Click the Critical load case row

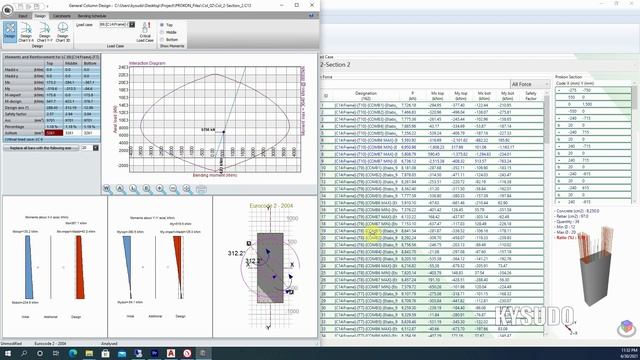pos(51,140)
